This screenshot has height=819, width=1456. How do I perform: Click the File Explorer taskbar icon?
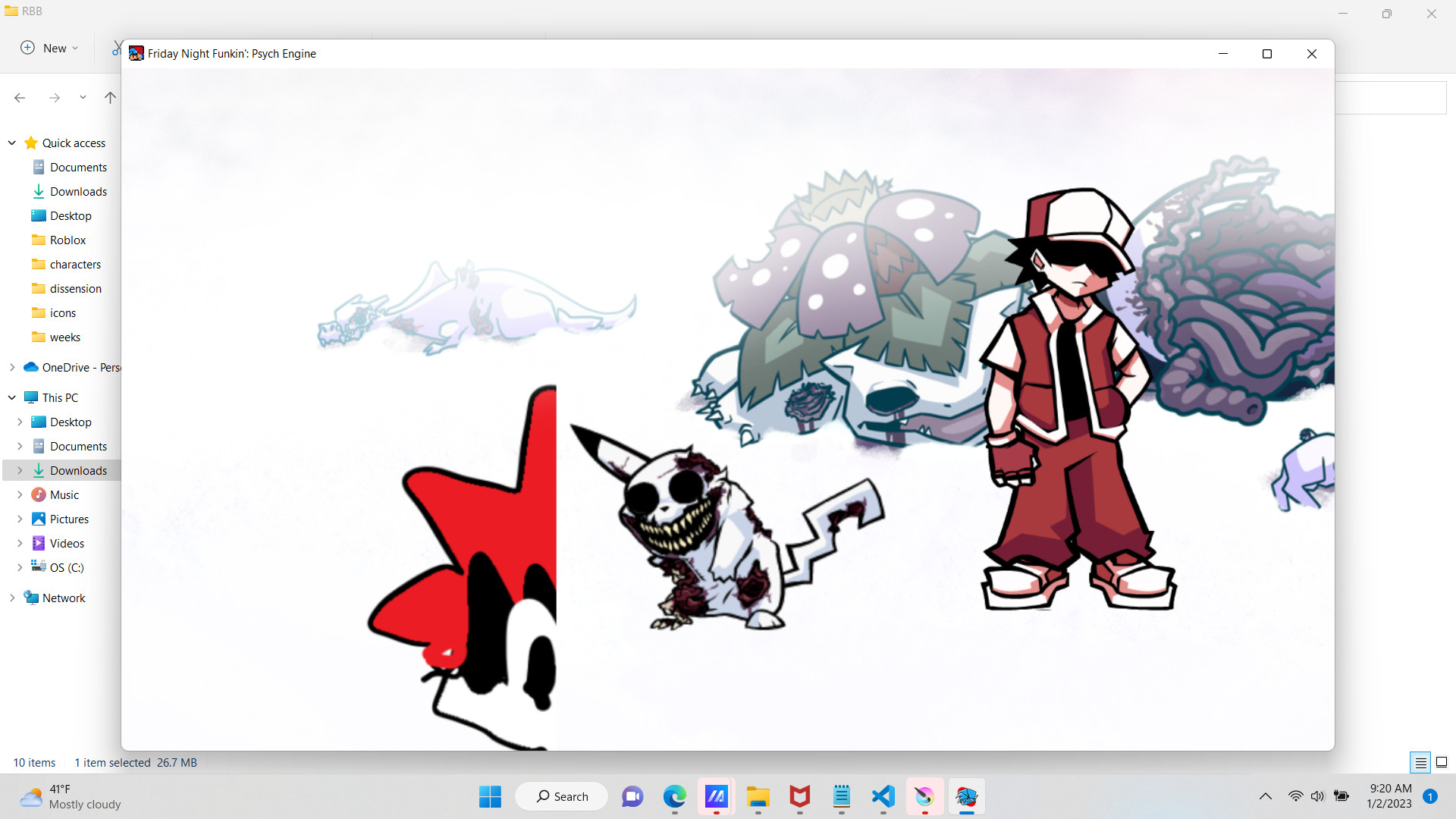point(758,796)
